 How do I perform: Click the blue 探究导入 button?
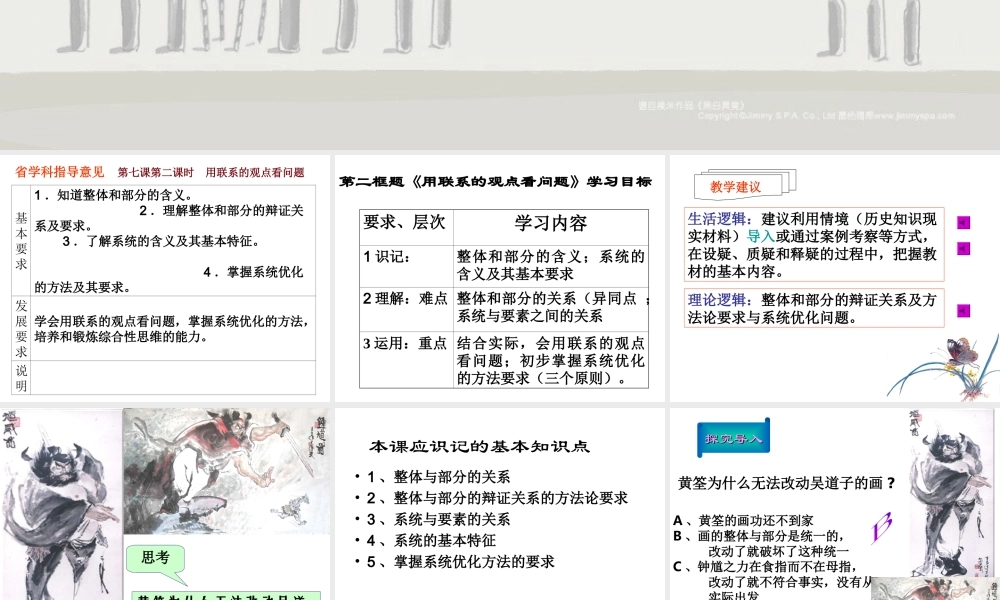click(733, 438)
